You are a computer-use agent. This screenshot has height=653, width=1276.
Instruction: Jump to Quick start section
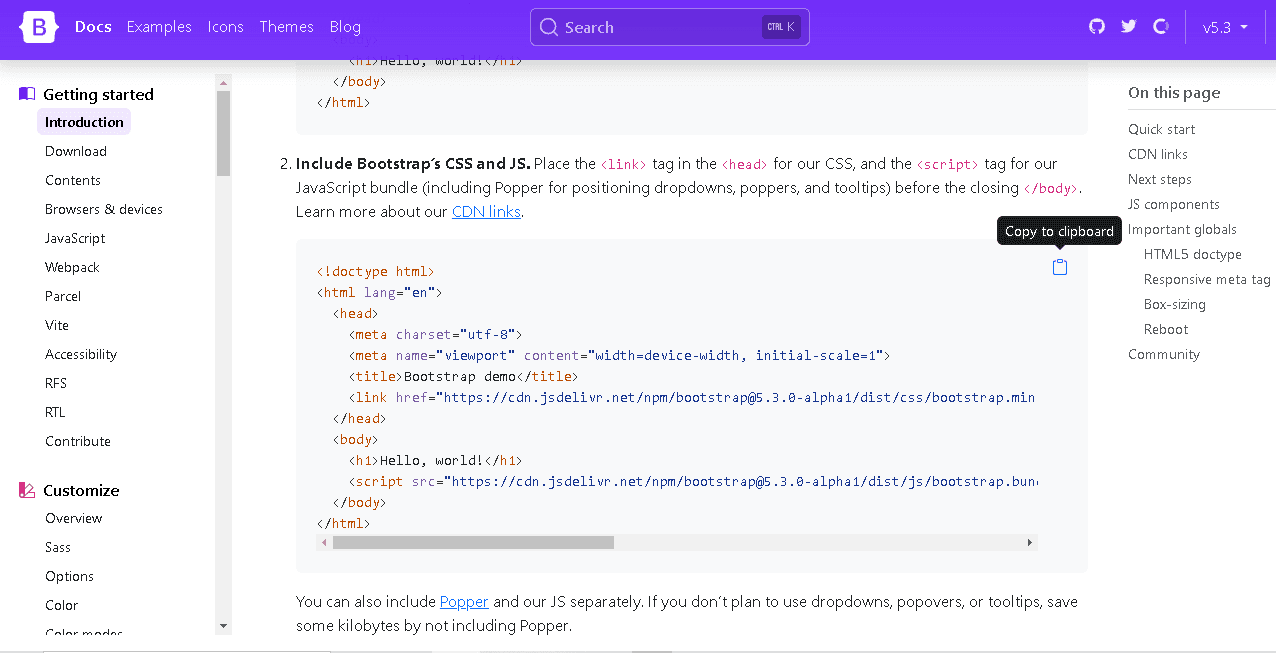click(1161, 129)
